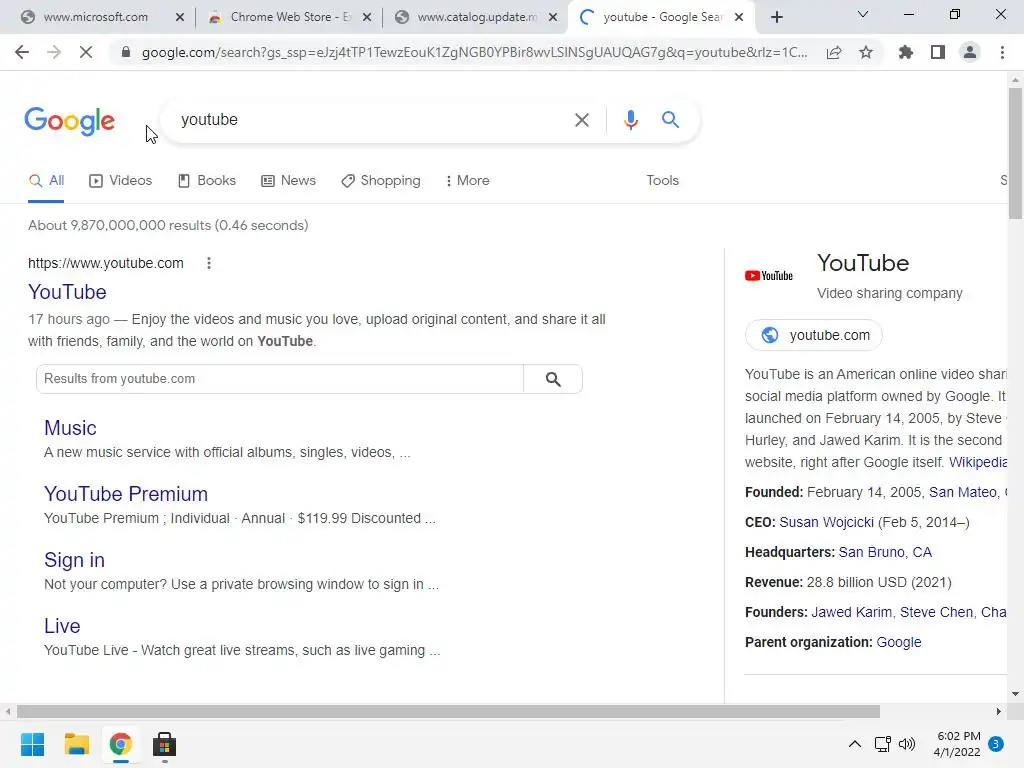This screenshot has height=768, width=1024.
Task: Click the https://www.youtube.com result URL
Action: coord(106,263)
